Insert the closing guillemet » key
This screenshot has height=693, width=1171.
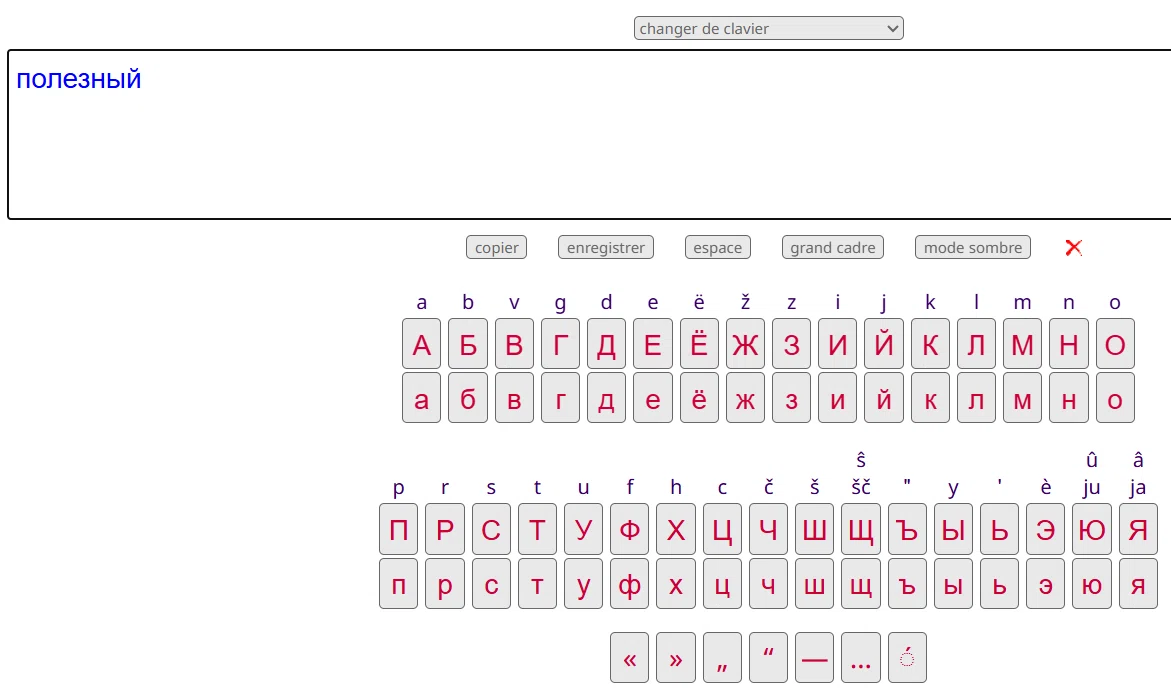pos(676,658)
